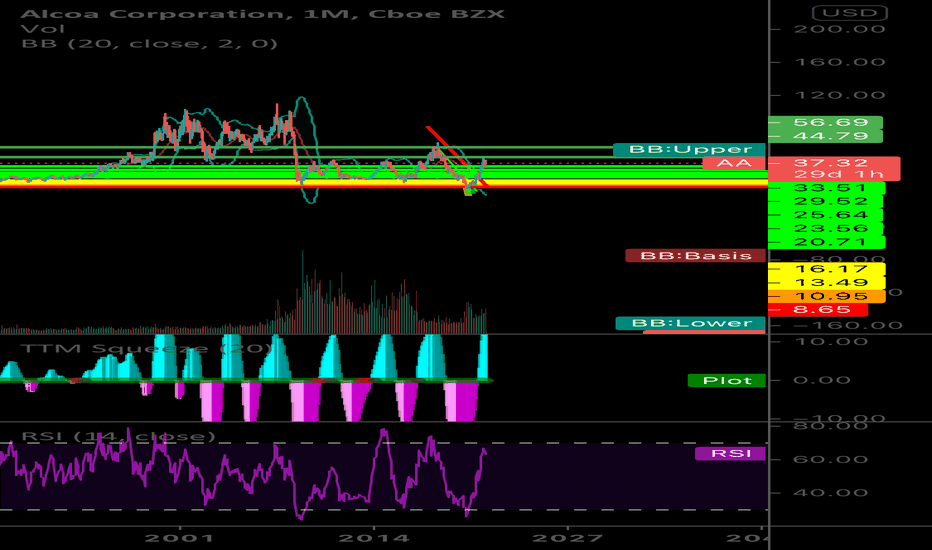
Task: Click the 2014 time axis label
Action: click(374, 538)
